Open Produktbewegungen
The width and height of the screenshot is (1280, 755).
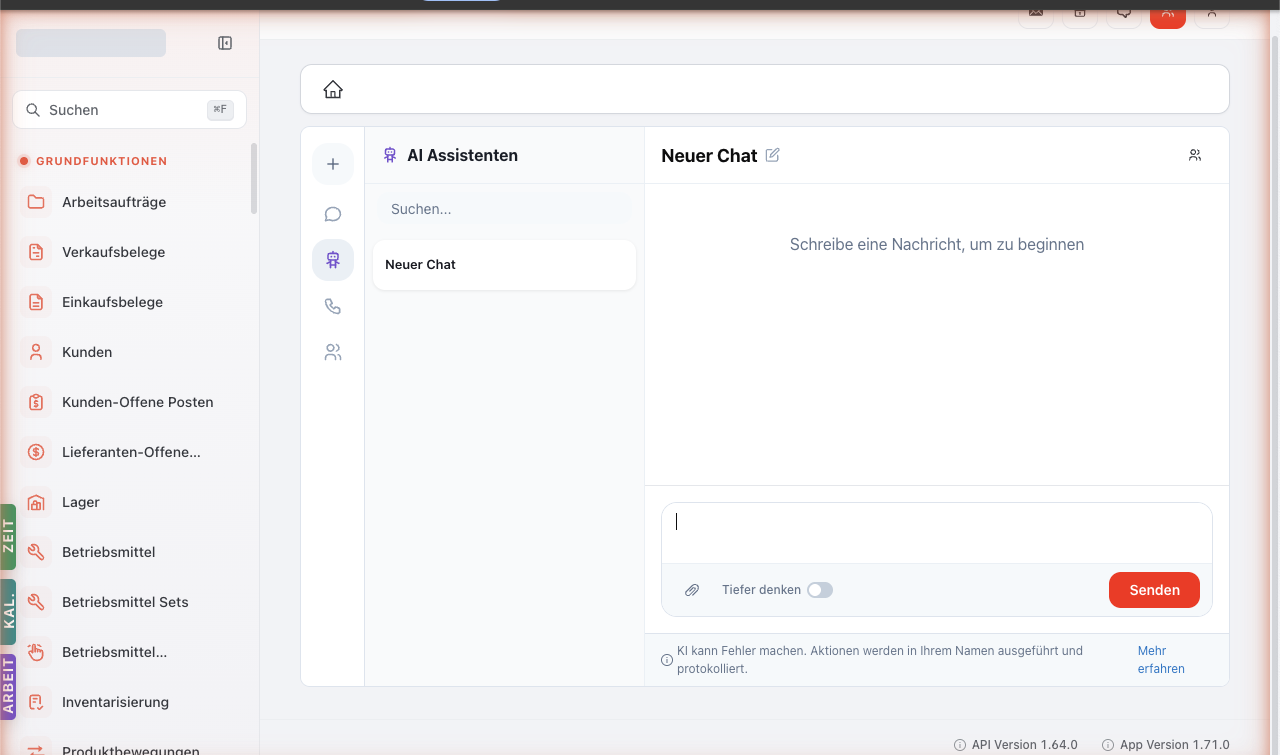tap(130, 750)
